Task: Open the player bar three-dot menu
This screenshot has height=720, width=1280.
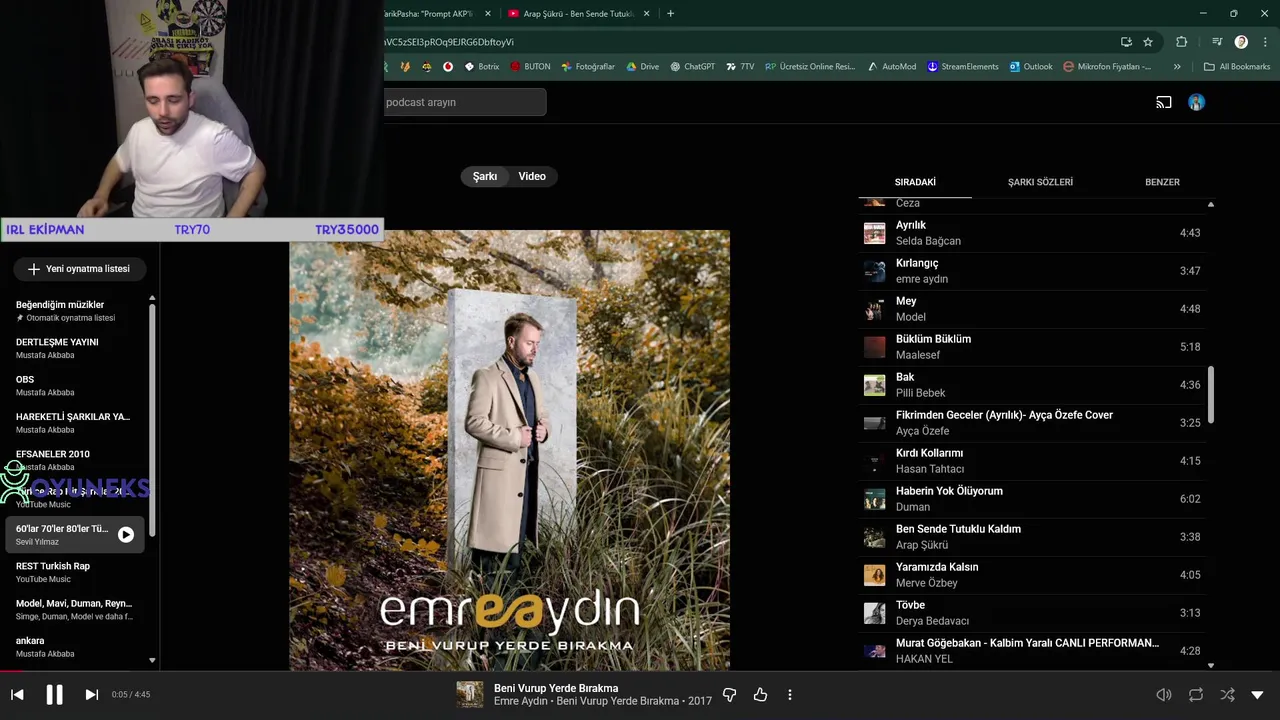Action: point(789,694)
